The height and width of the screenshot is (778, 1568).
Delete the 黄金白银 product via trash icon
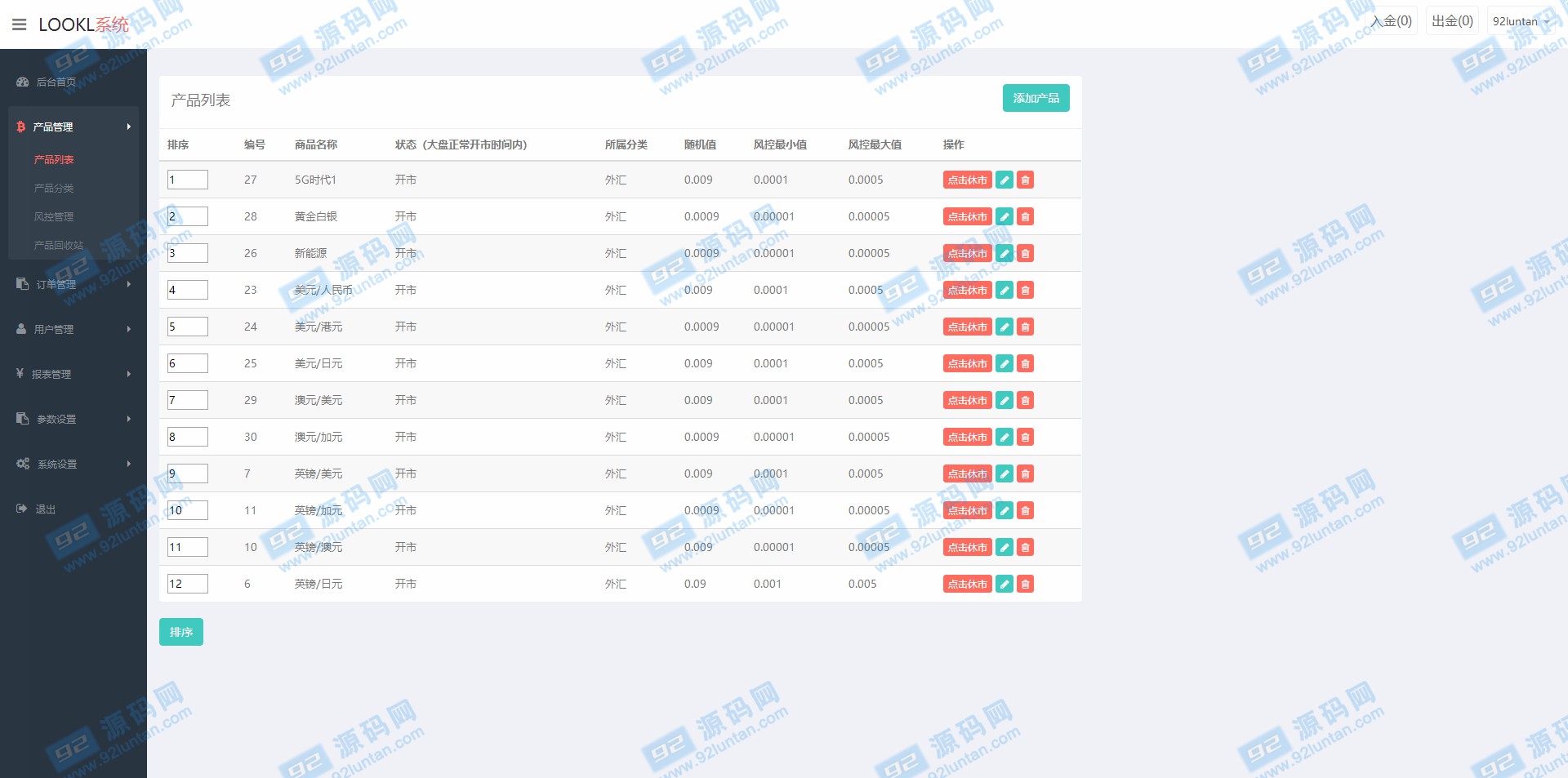tap(1026, 216)
